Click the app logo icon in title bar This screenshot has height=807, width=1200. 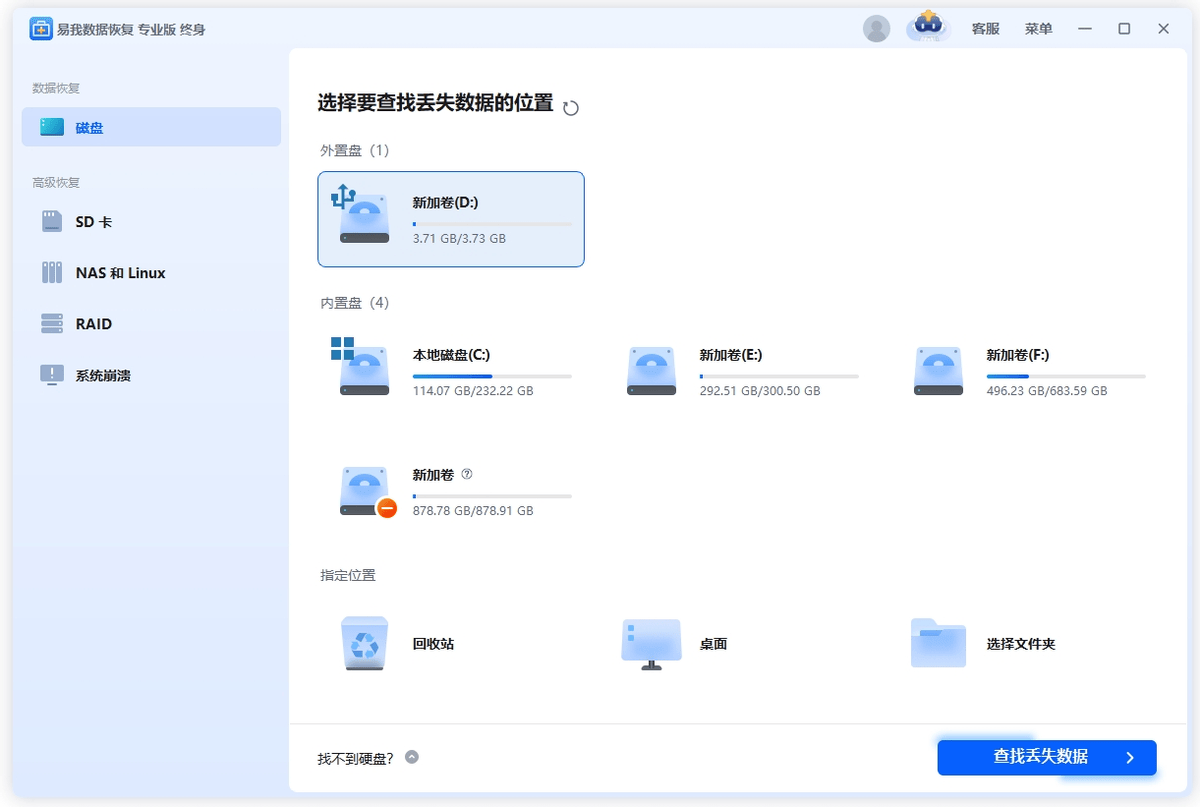[41, 29]
